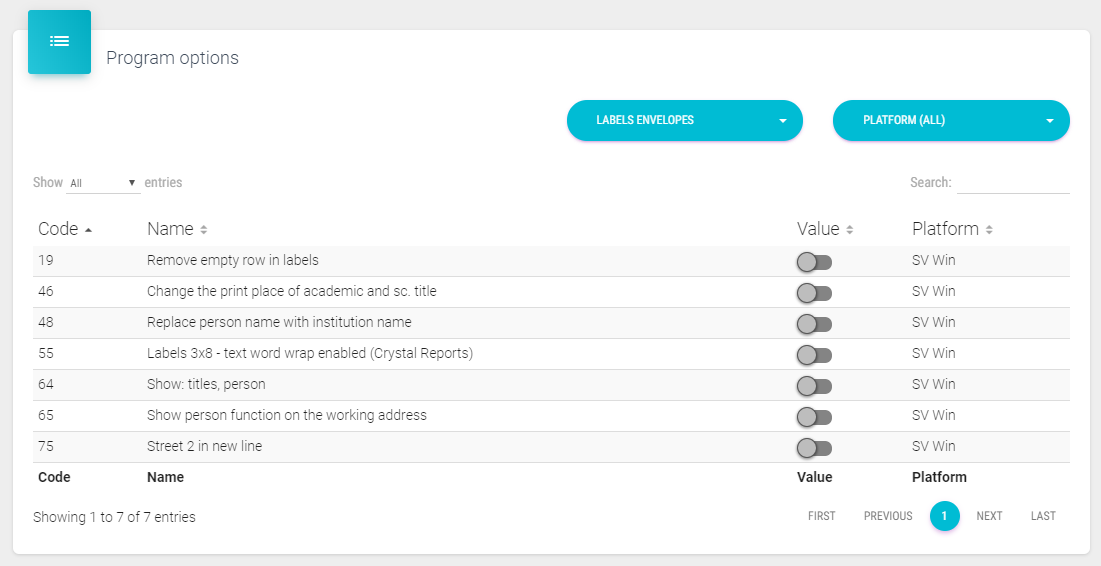
Task: Focus the Search input field
Action: click(1013, 183)
